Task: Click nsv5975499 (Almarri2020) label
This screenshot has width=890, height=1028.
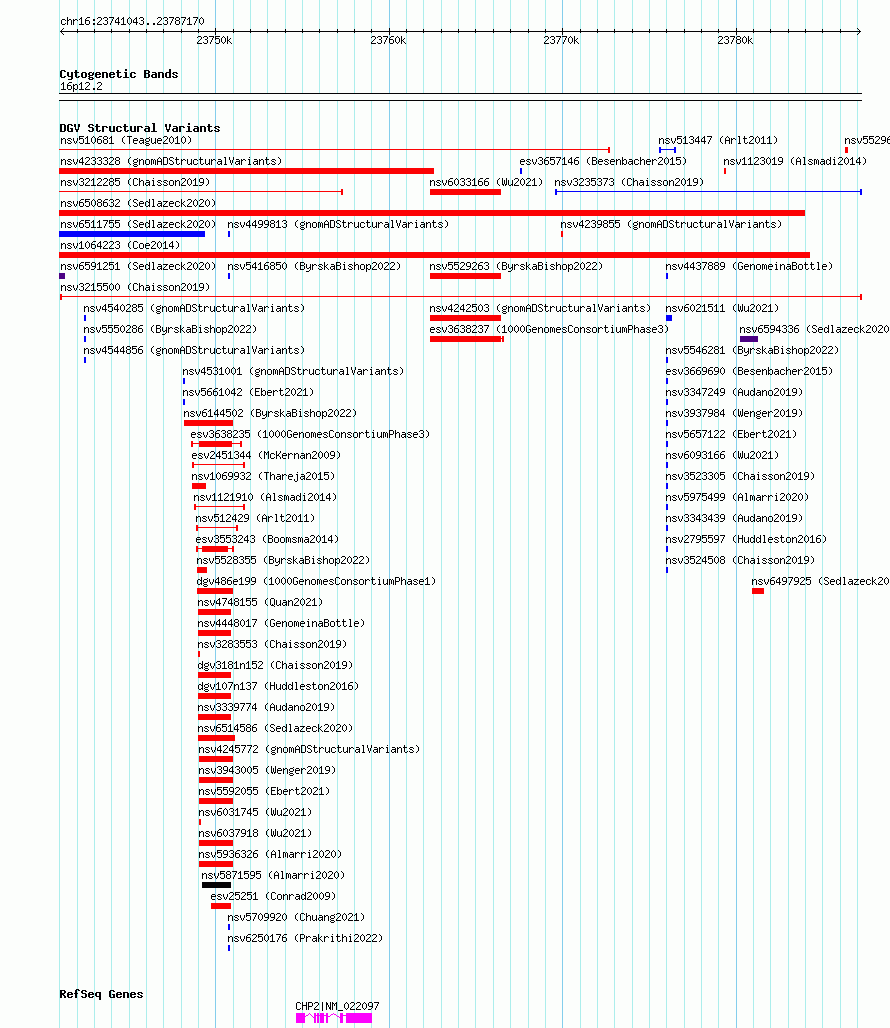Action: (x=737, y=497)
